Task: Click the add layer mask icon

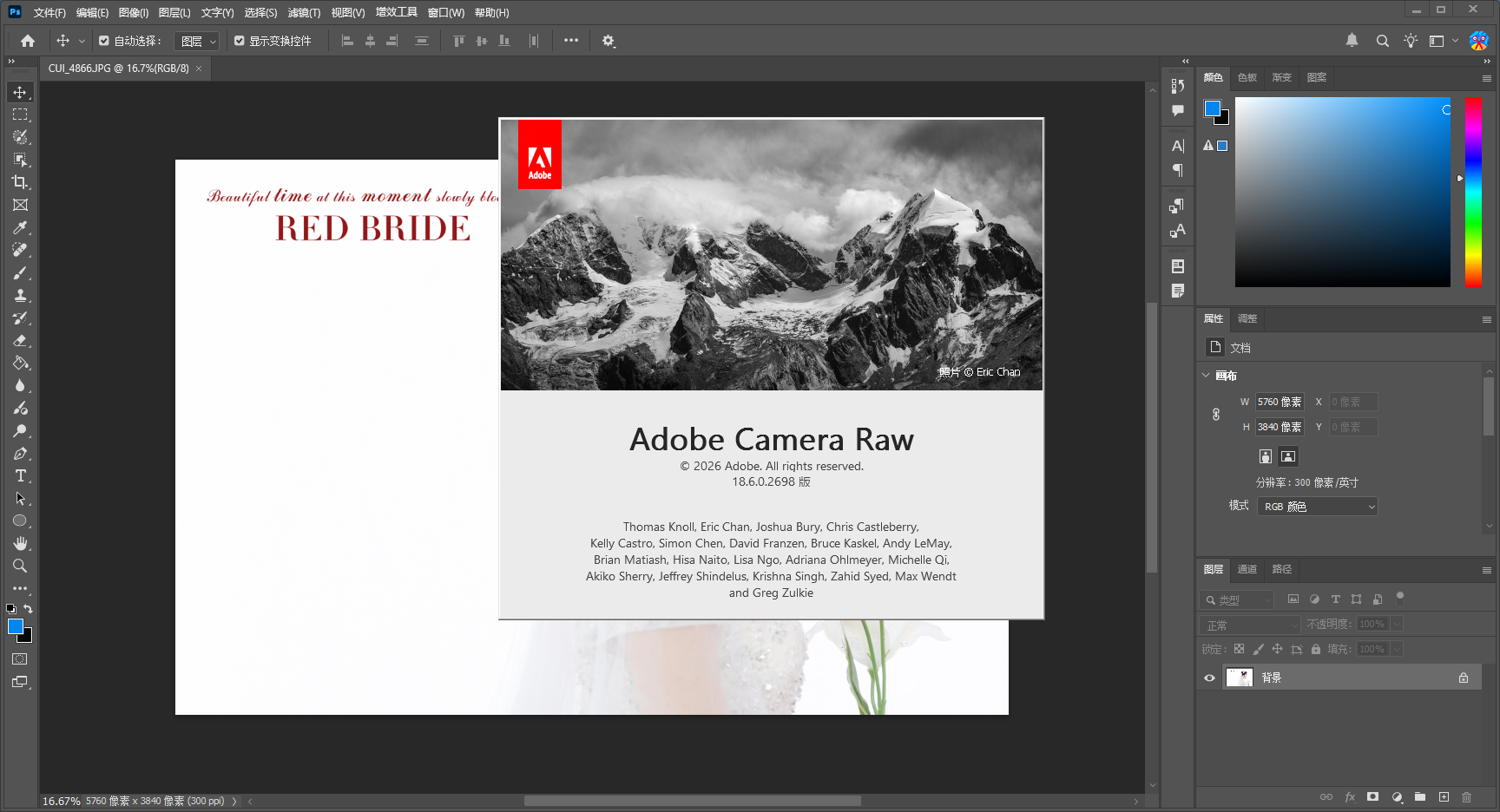Action: [x=1372, y=796]
